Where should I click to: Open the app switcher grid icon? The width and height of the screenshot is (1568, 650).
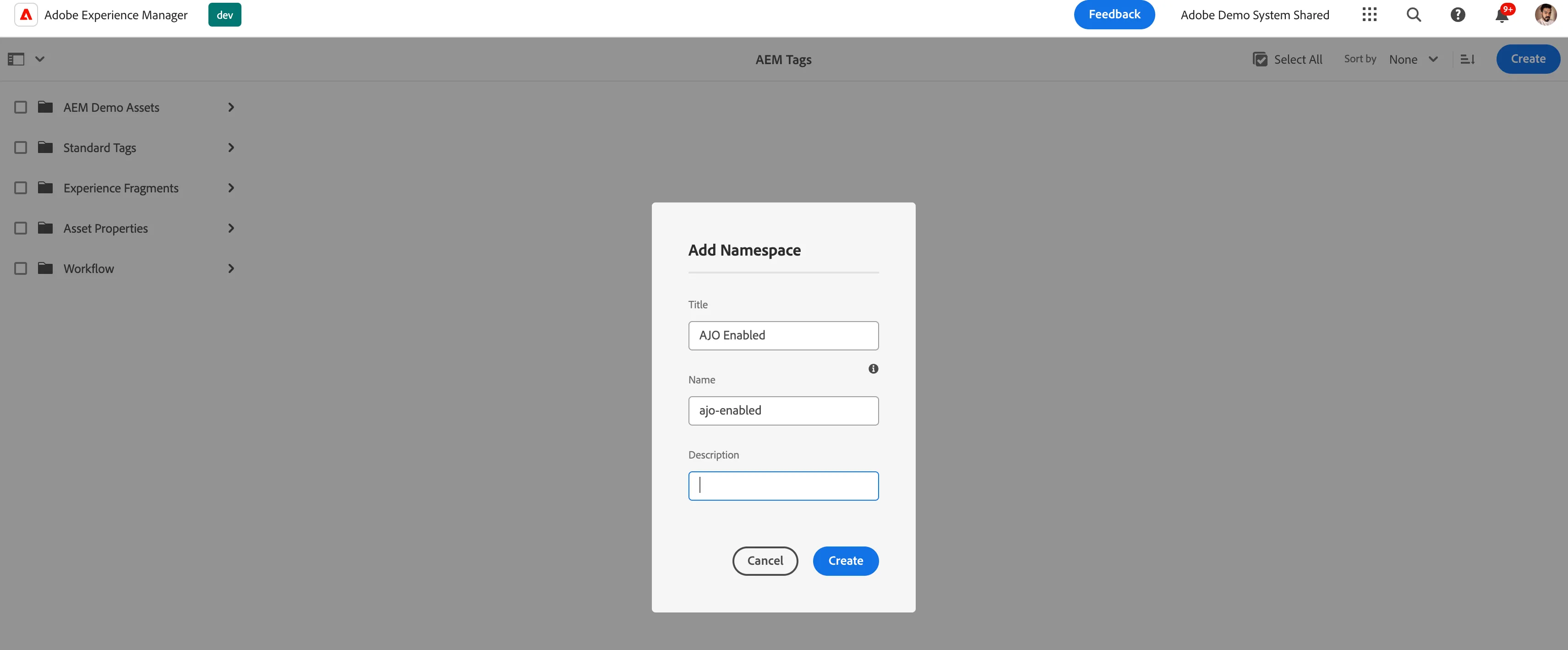tap(1370, 15)
